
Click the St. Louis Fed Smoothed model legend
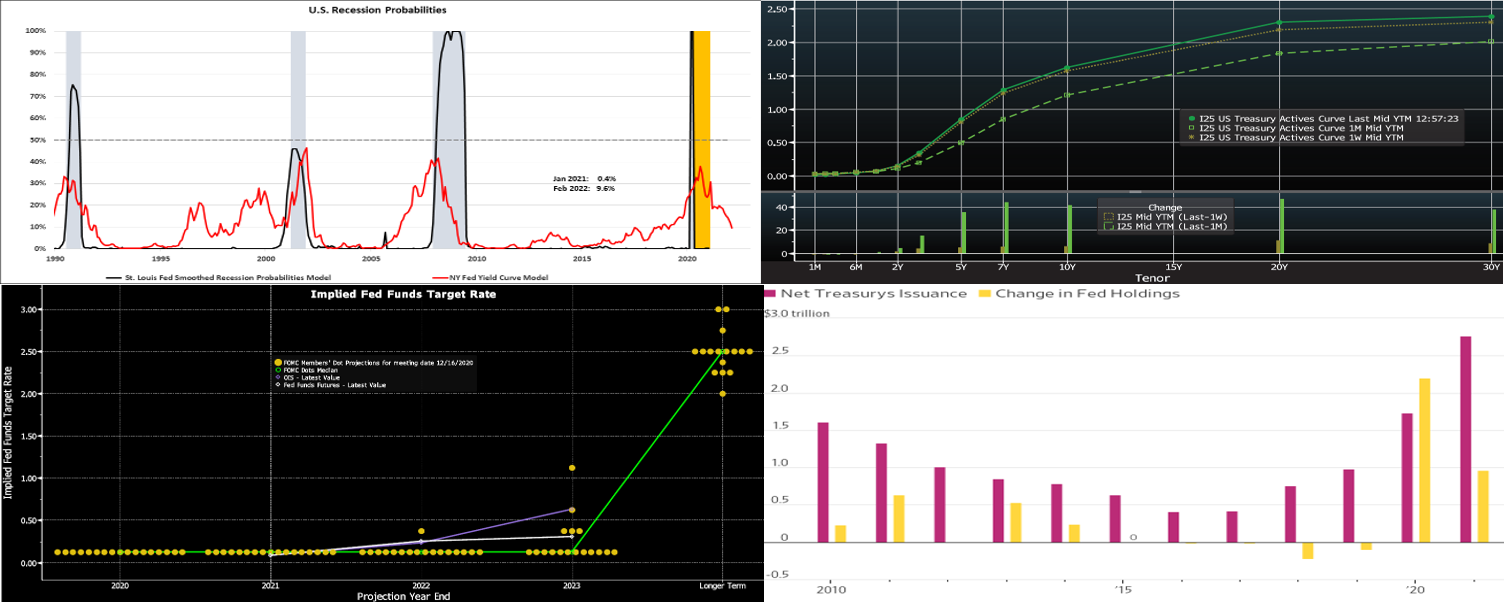[219, 276]
